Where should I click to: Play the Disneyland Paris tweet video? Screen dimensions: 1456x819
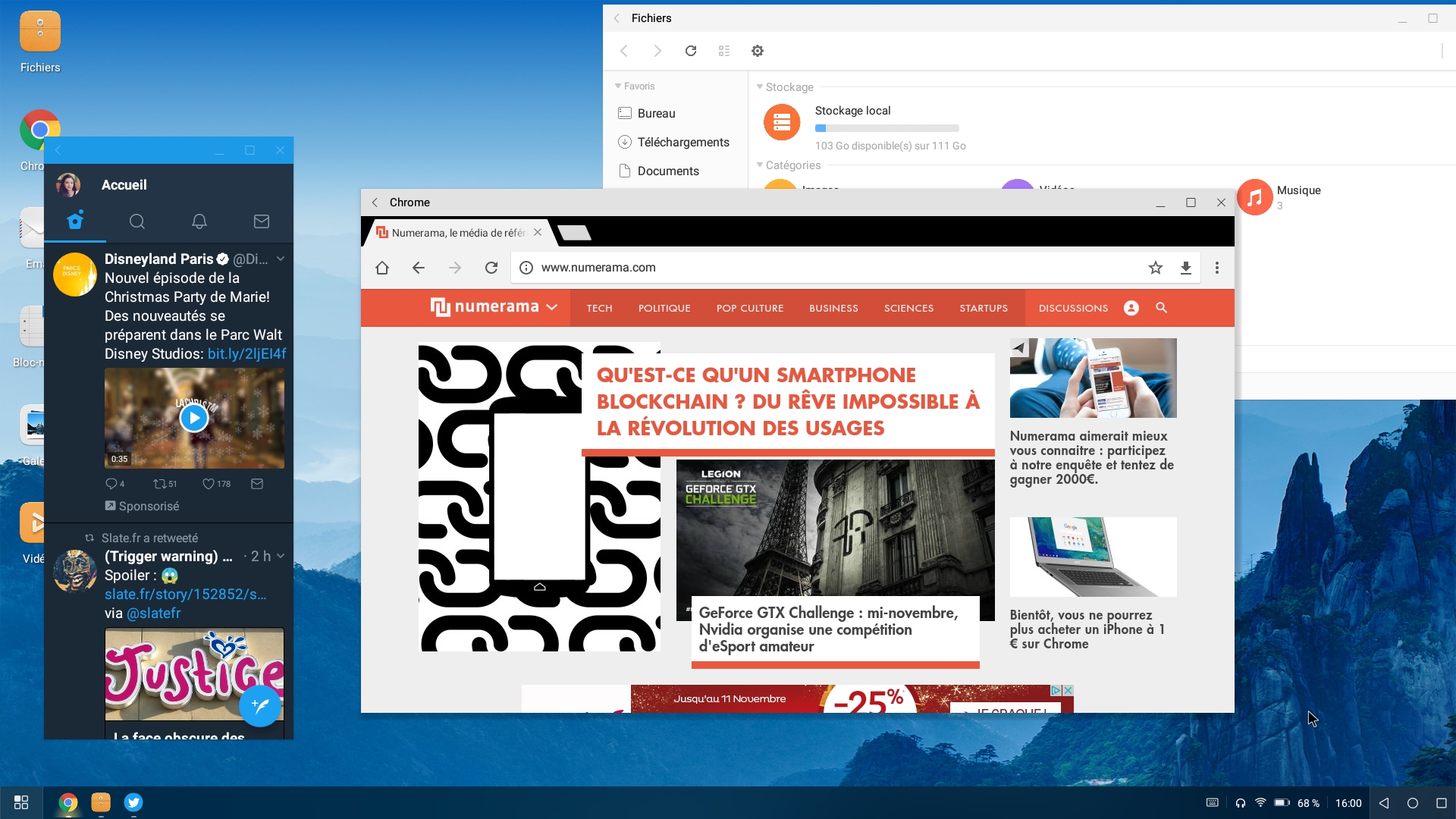click(194, 418)
